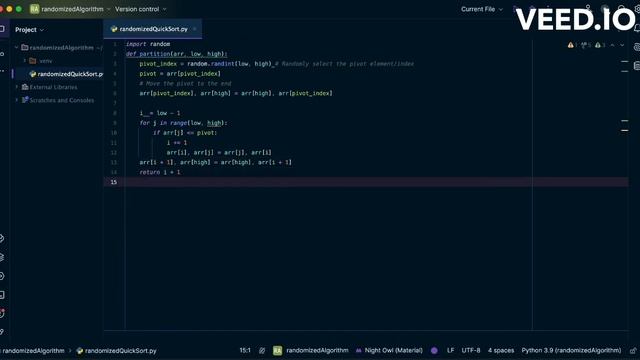Screen dimensions: 640x360
Task: Click the yellow macOS minimize button
Action: pos(9,9)
